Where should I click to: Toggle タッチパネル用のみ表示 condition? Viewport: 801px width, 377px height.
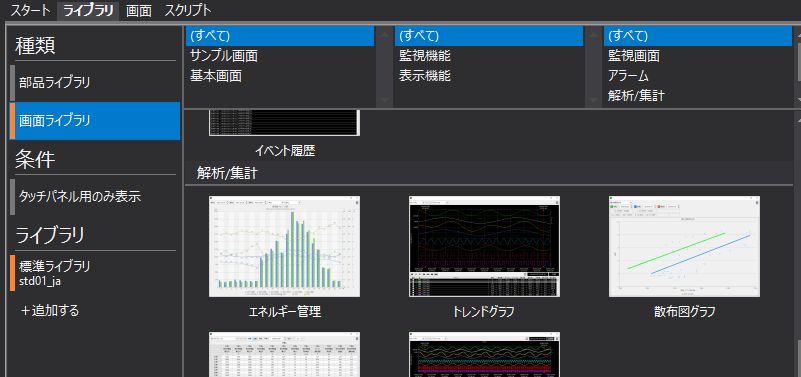click(x=95, y=197)
